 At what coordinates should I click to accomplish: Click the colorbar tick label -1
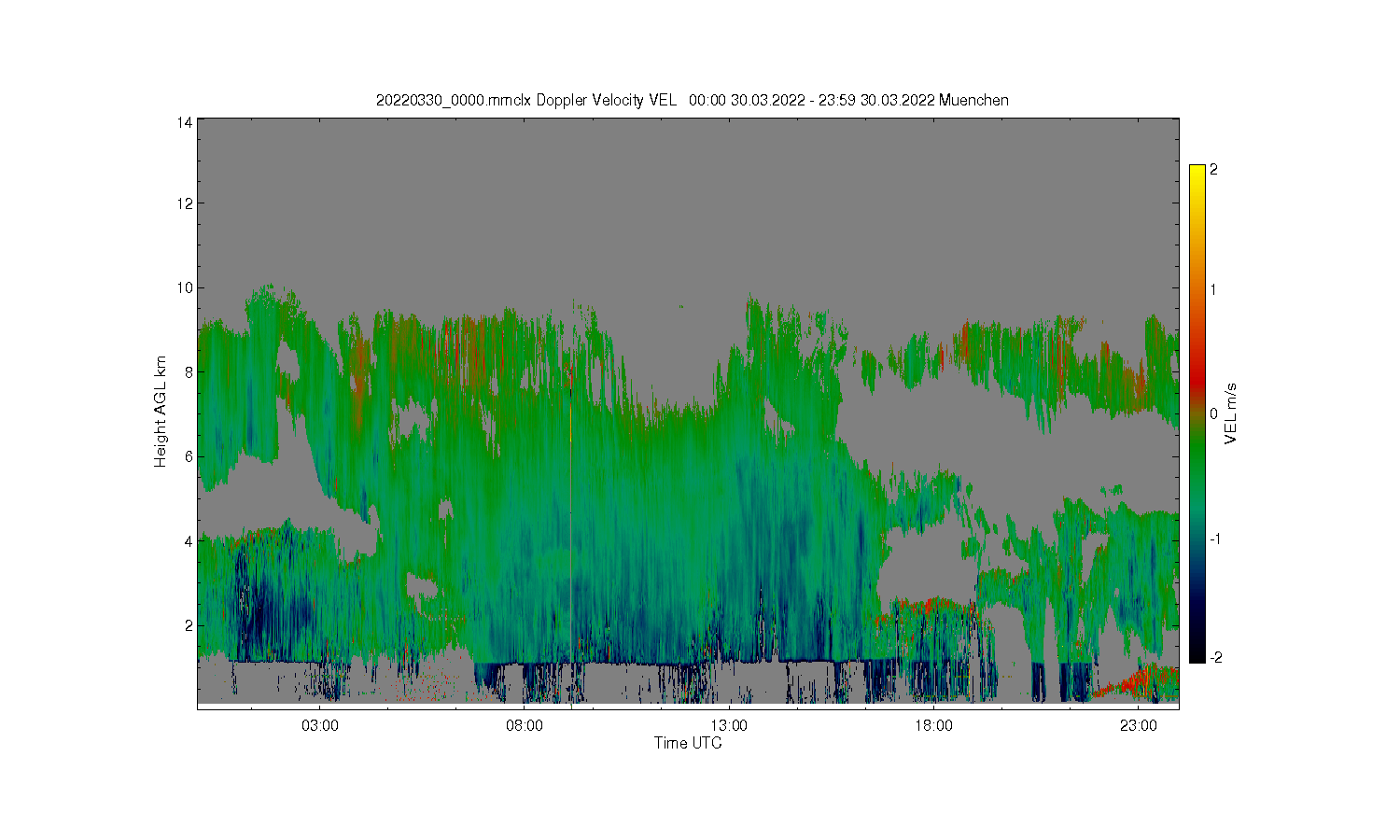pyautogui.click(x=1213, y=539)
